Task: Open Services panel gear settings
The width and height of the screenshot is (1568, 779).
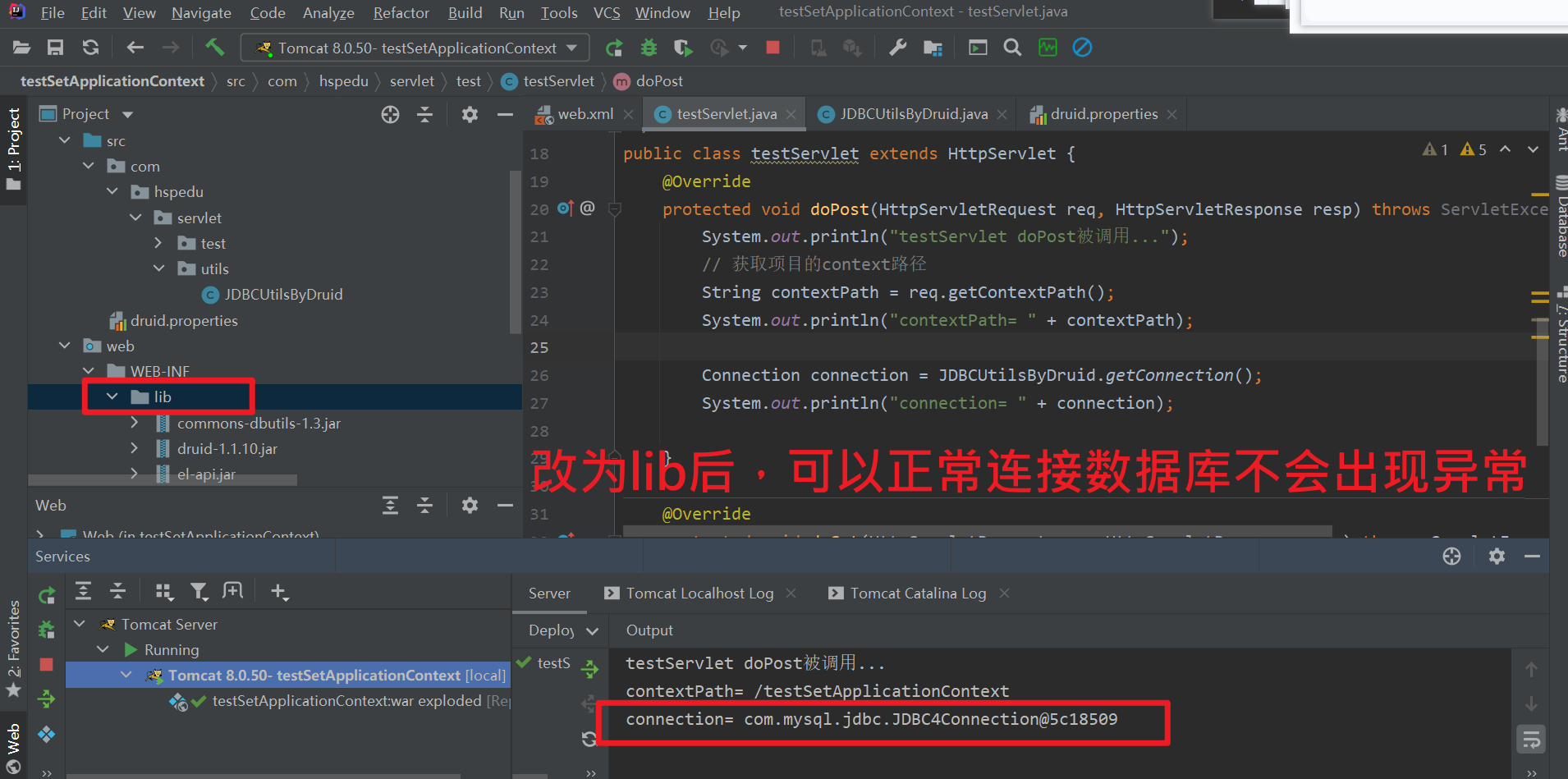Action: [x=1497, y=556]
